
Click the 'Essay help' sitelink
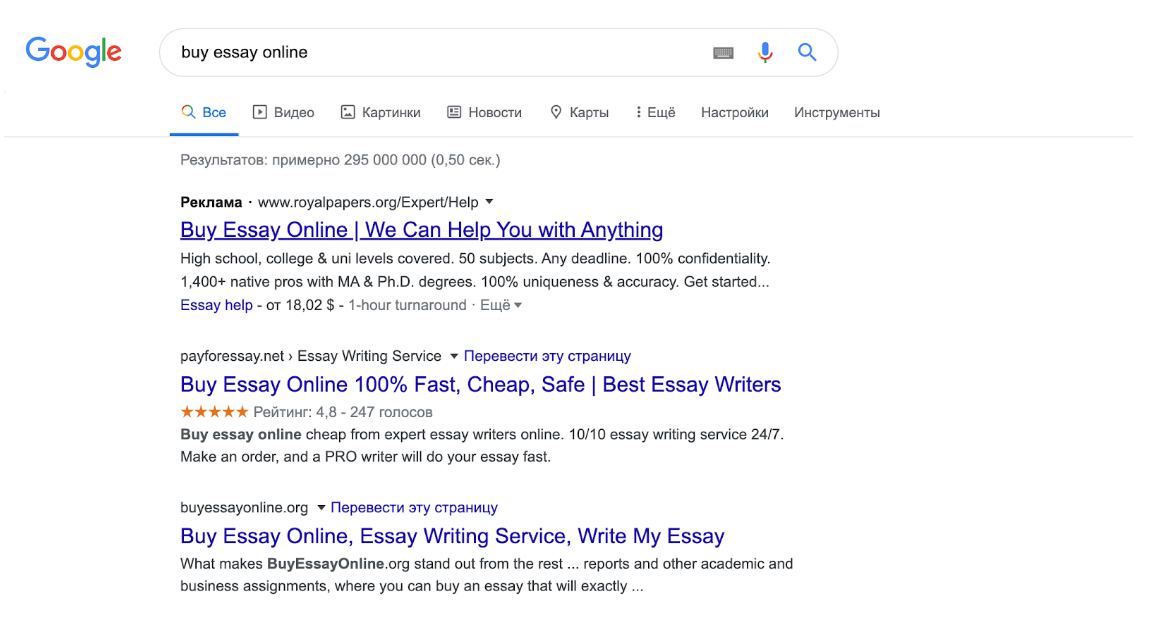[217, 305]
